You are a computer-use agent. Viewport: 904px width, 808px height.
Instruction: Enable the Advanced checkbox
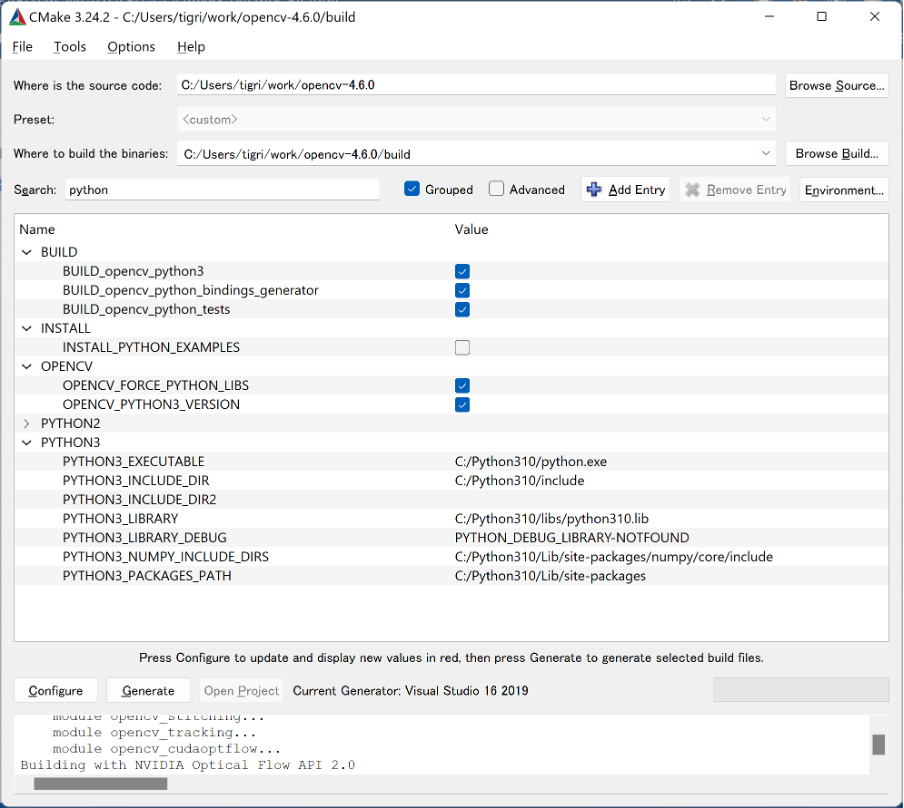coord(495,189)
